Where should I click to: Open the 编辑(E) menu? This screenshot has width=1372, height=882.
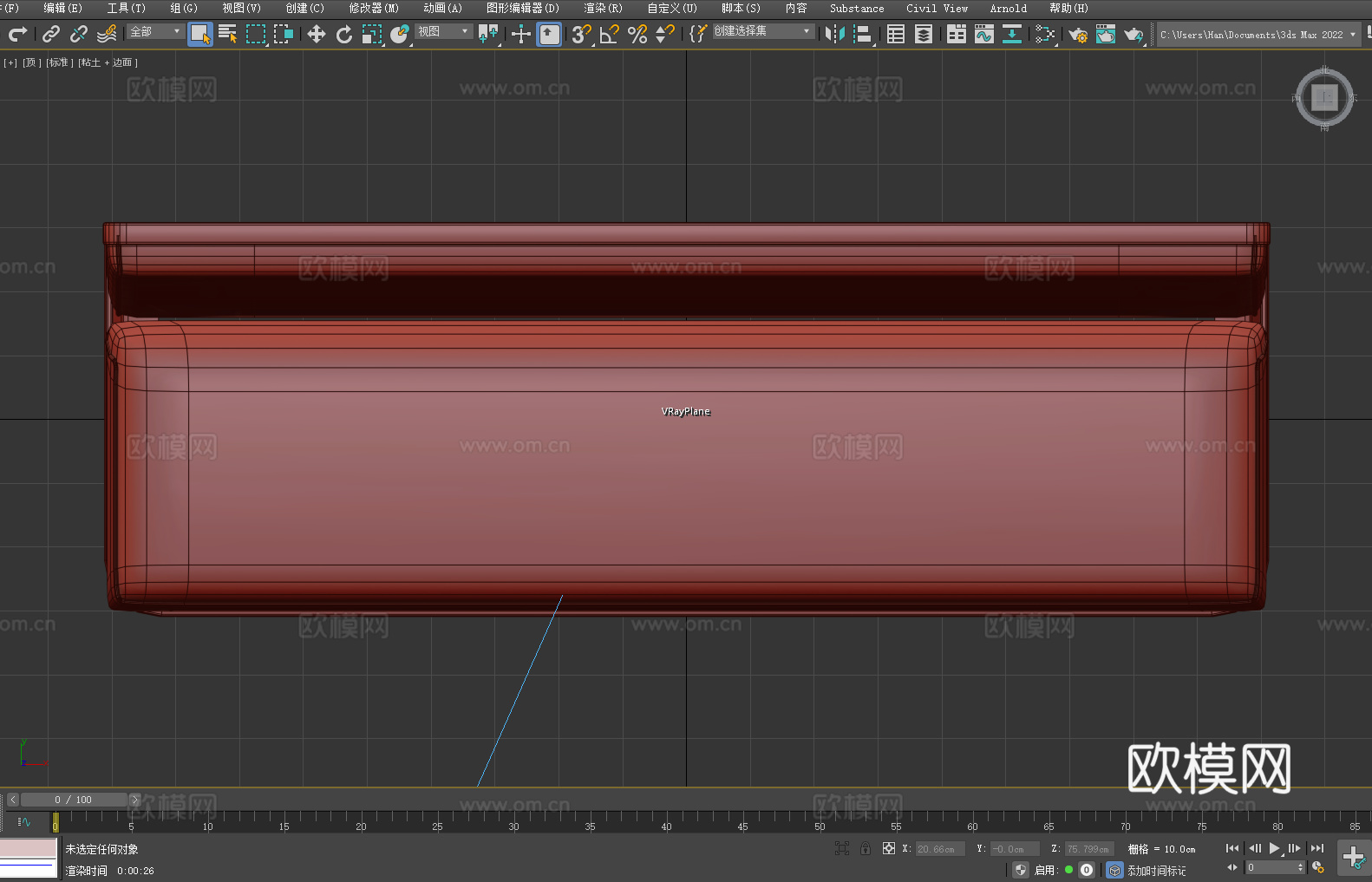tap(62, 8)
